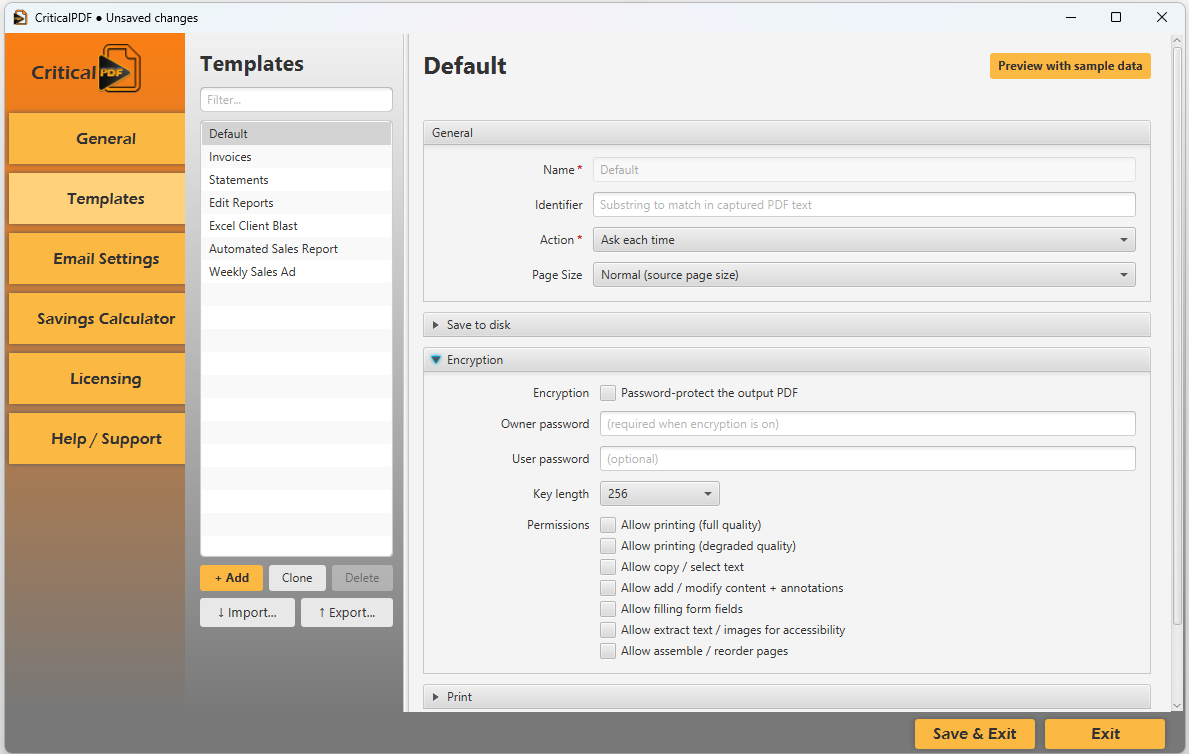1189x754 pixels.
Task: Select the Statements template
Action: point(296,180)
